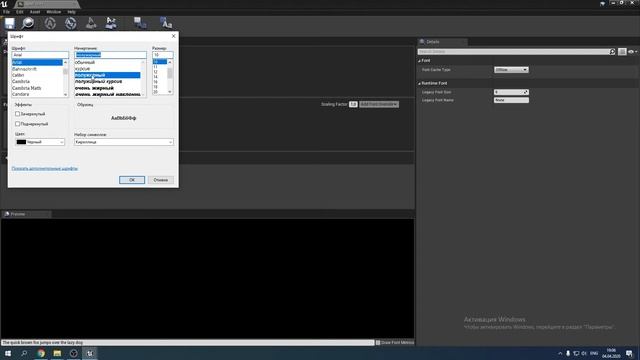Click the Legacy Font Size field

tap(511, 92)
